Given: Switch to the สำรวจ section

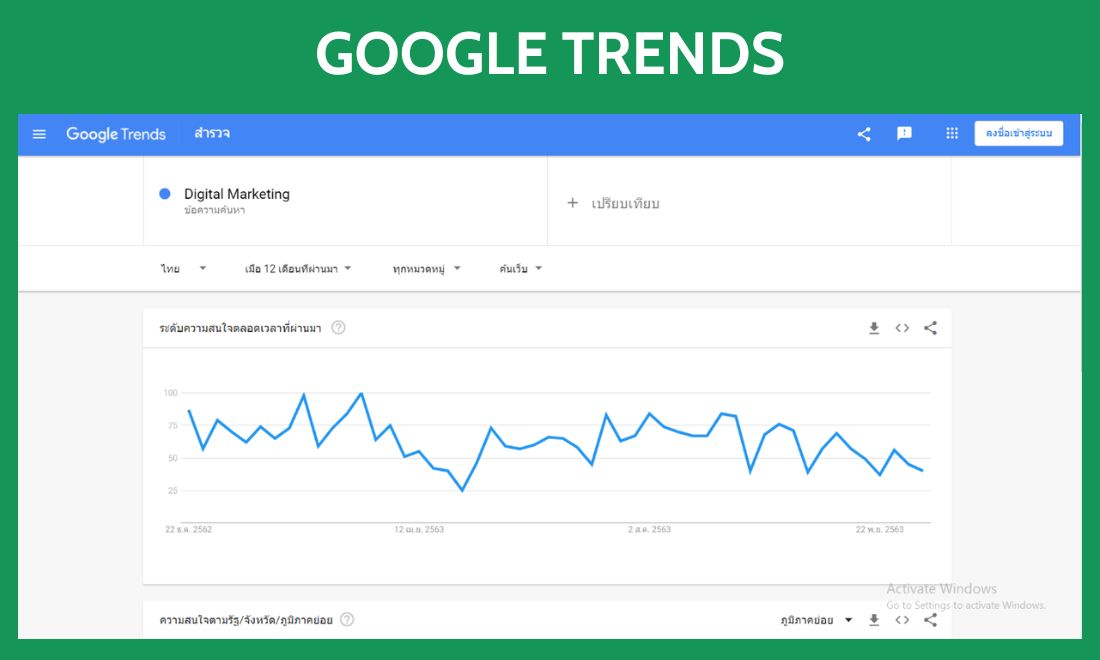Looking at the screenshot, I should (x=210, y=133).
